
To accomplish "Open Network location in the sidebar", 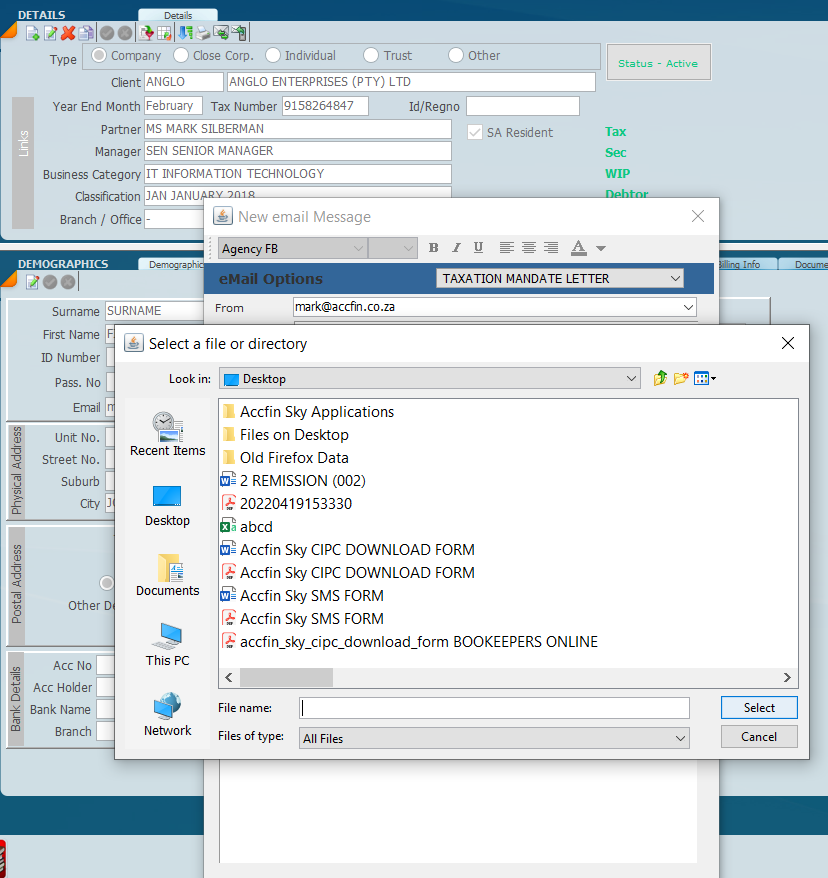I will [167, 714].
